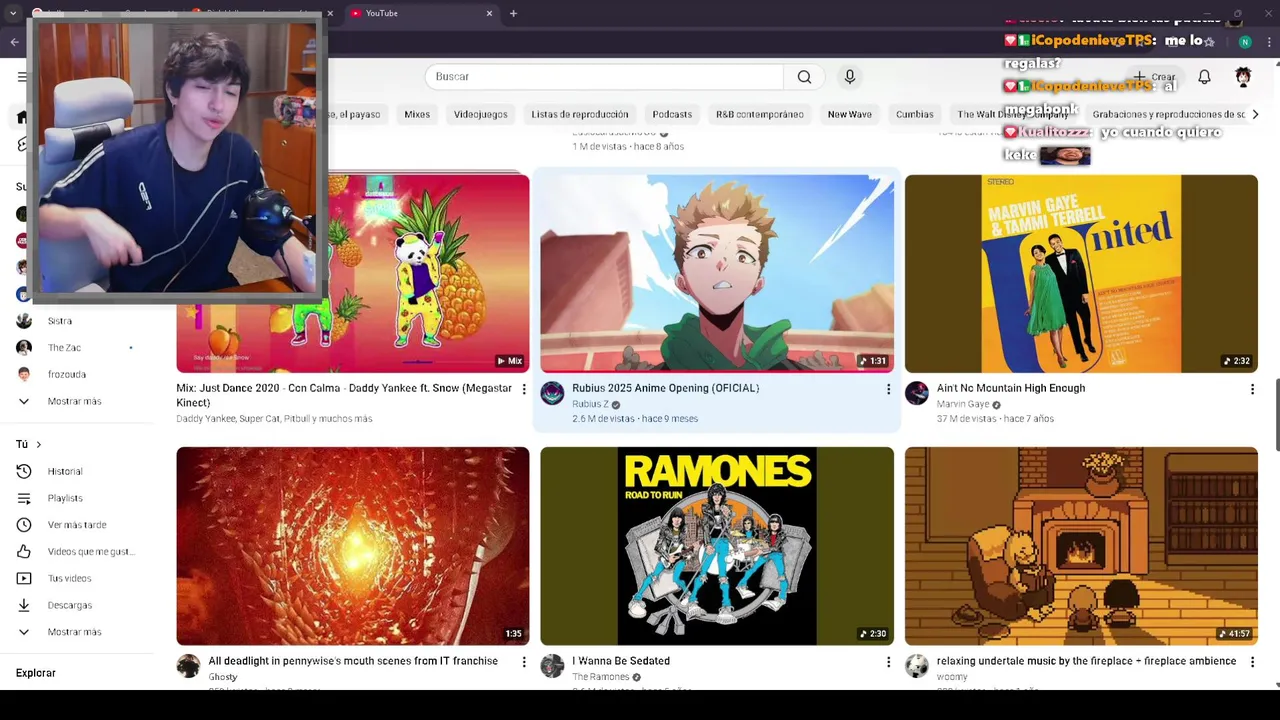Click the Crear button
The width and height of the screenshot is (1280, 720).
[1154, 77]
